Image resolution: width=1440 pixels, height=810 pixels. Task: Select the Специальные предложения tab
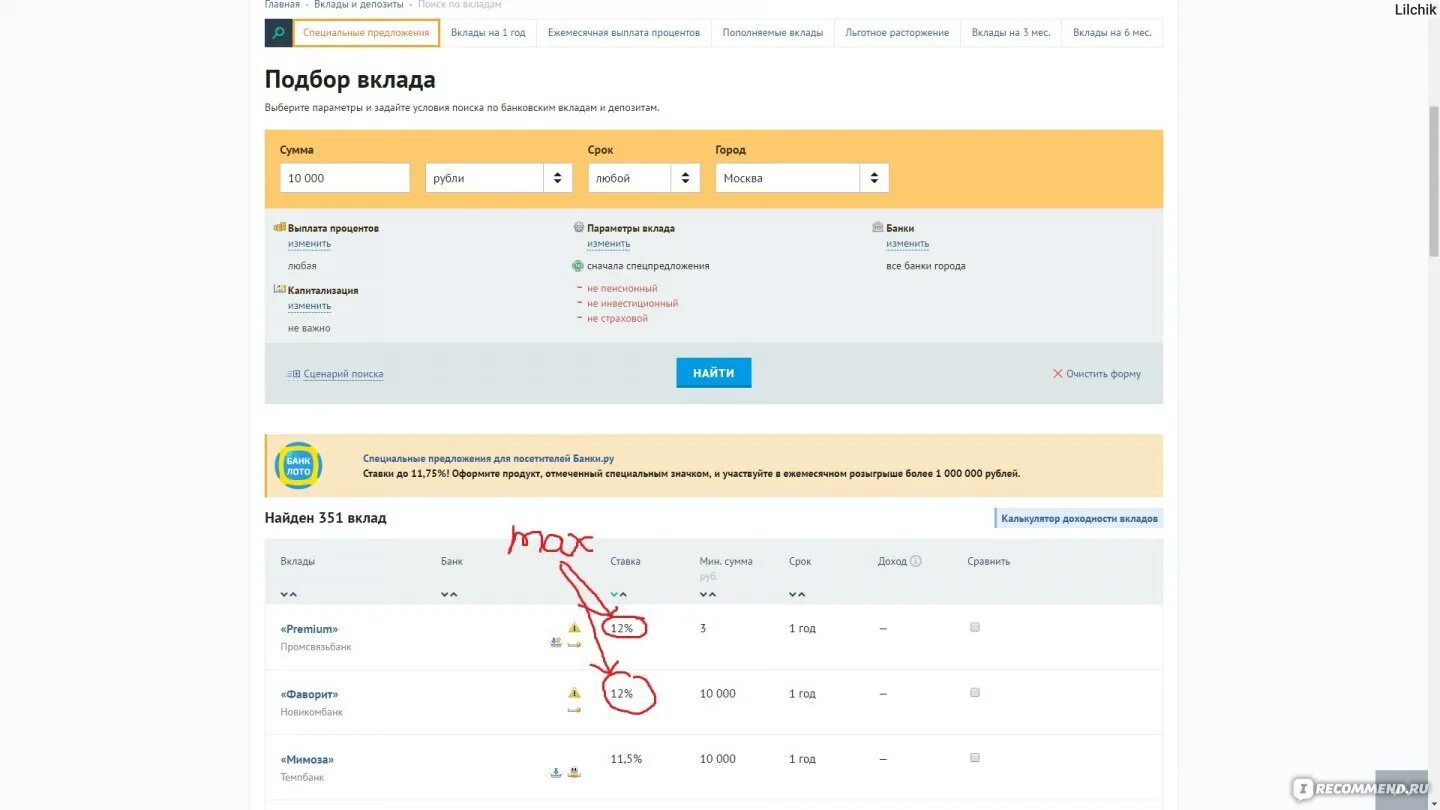(x=366, y=33)
